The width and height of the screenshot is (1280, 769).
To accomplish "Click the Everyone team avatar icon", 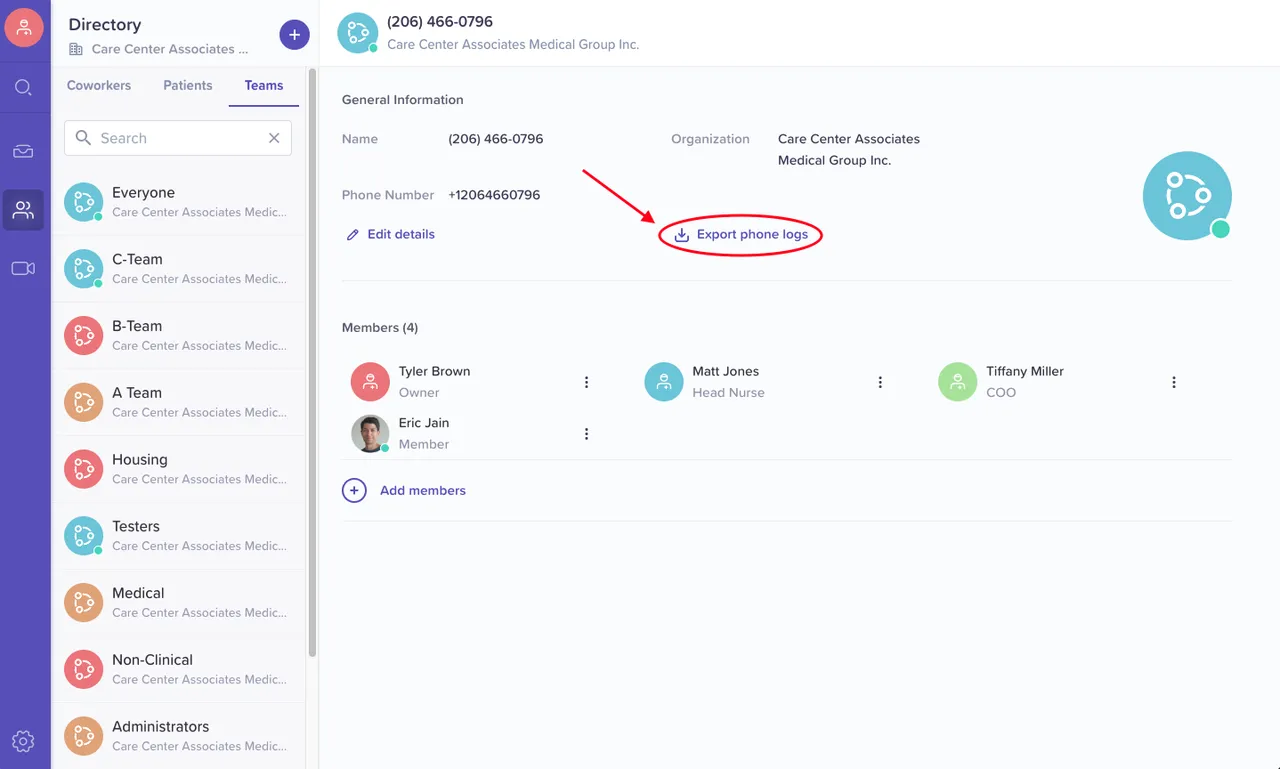I will click(84, 202).
